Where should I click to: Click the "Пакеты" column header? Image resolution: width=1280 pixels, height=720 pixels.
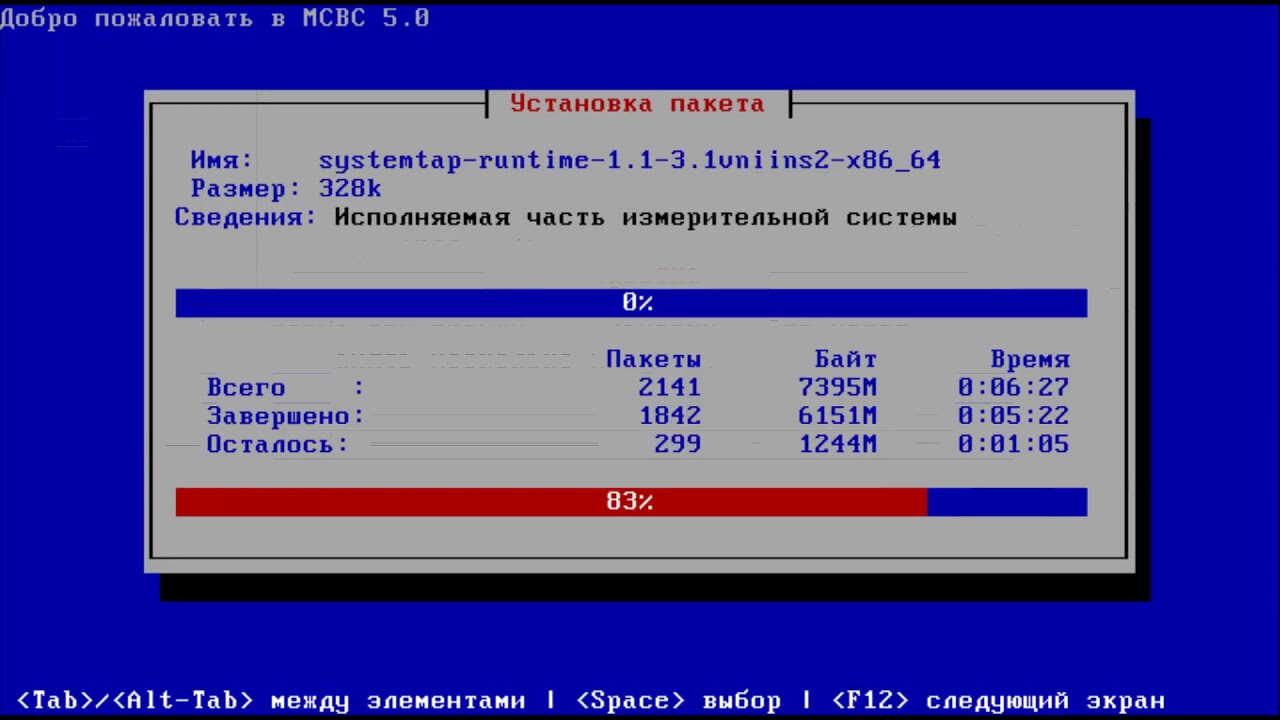(654, 359)
